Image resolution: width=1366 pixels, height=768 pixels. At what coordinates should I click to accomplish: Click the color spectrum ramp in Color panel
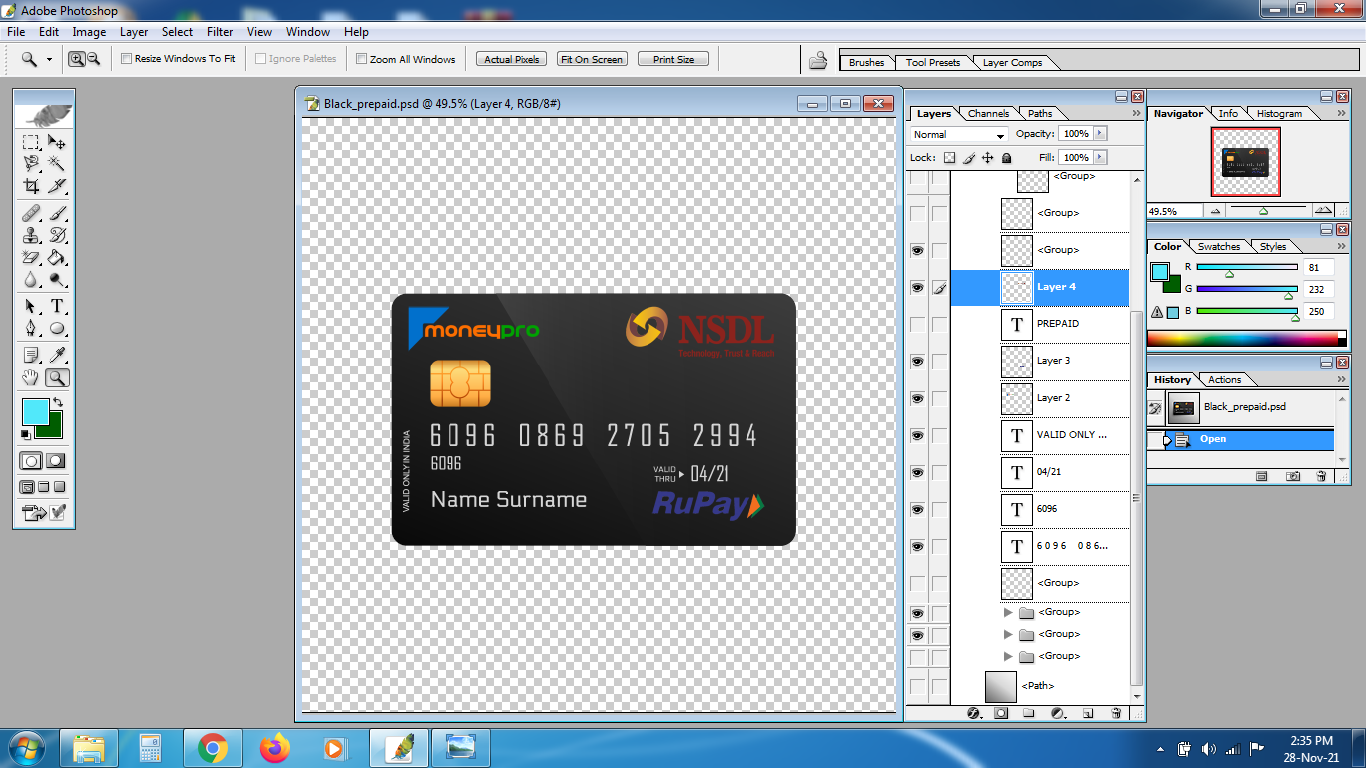pyautogui.click(x=1247, y=339)
